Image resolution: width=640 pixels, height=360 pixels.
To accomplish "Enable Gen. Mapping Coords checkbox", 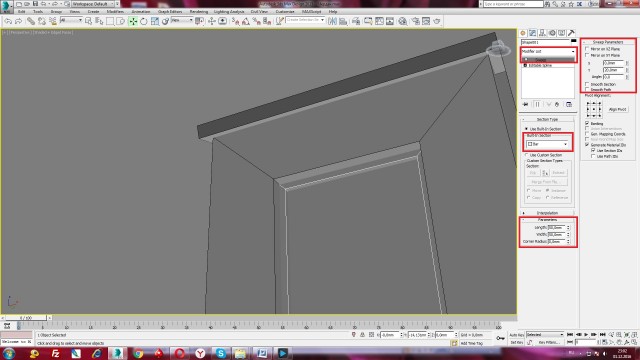I will [x=587, y=134].
